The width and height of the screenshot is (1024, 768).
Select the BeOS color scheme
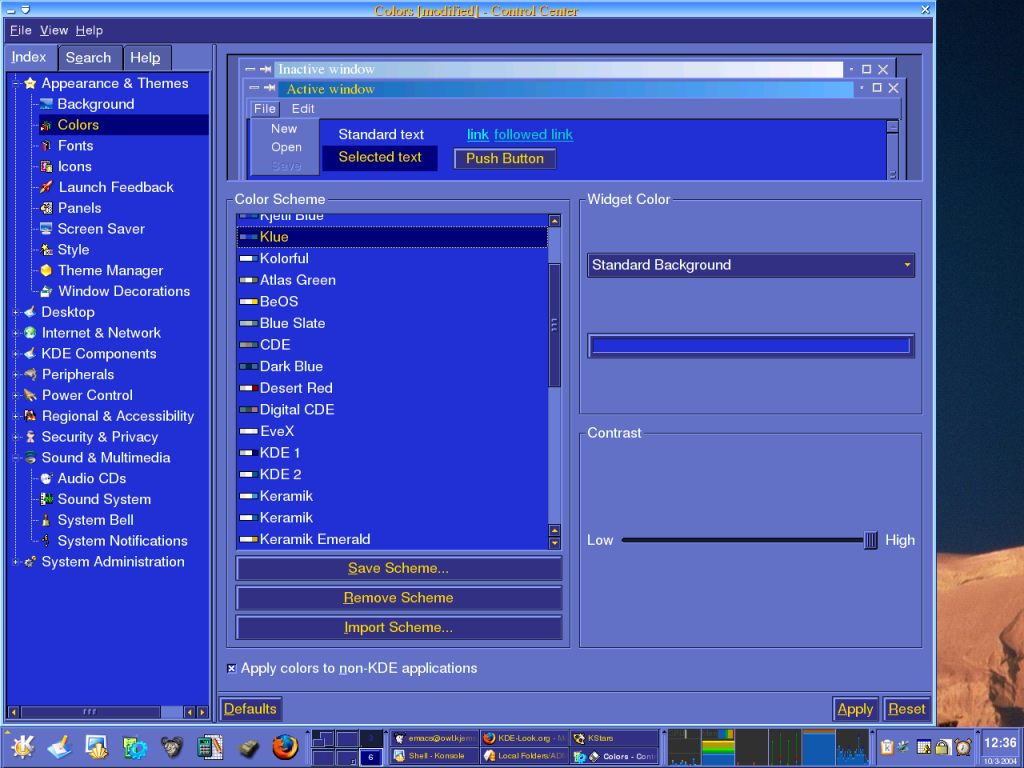(x=392, y=302)
